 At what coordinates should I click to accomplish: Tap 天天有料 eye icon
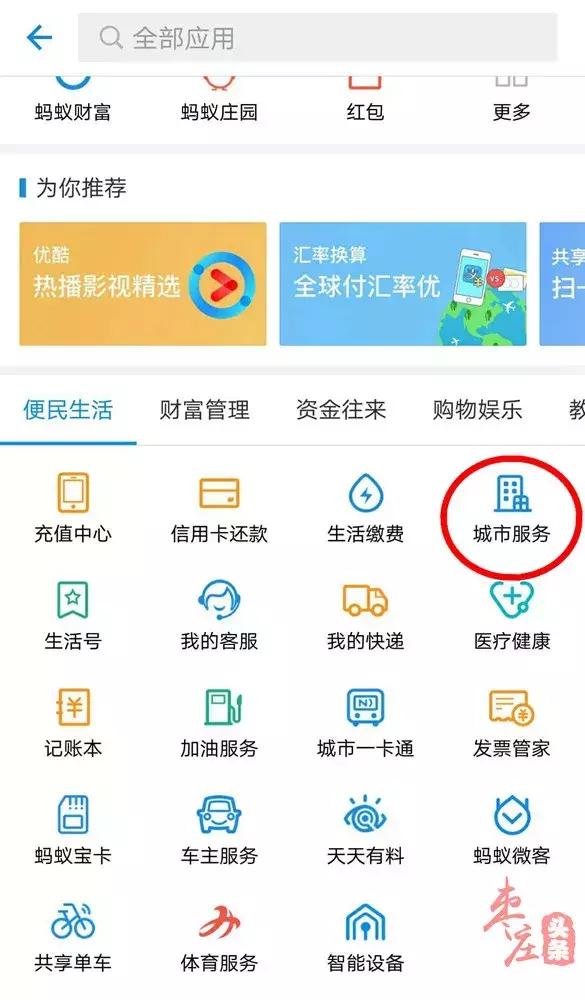366,814
